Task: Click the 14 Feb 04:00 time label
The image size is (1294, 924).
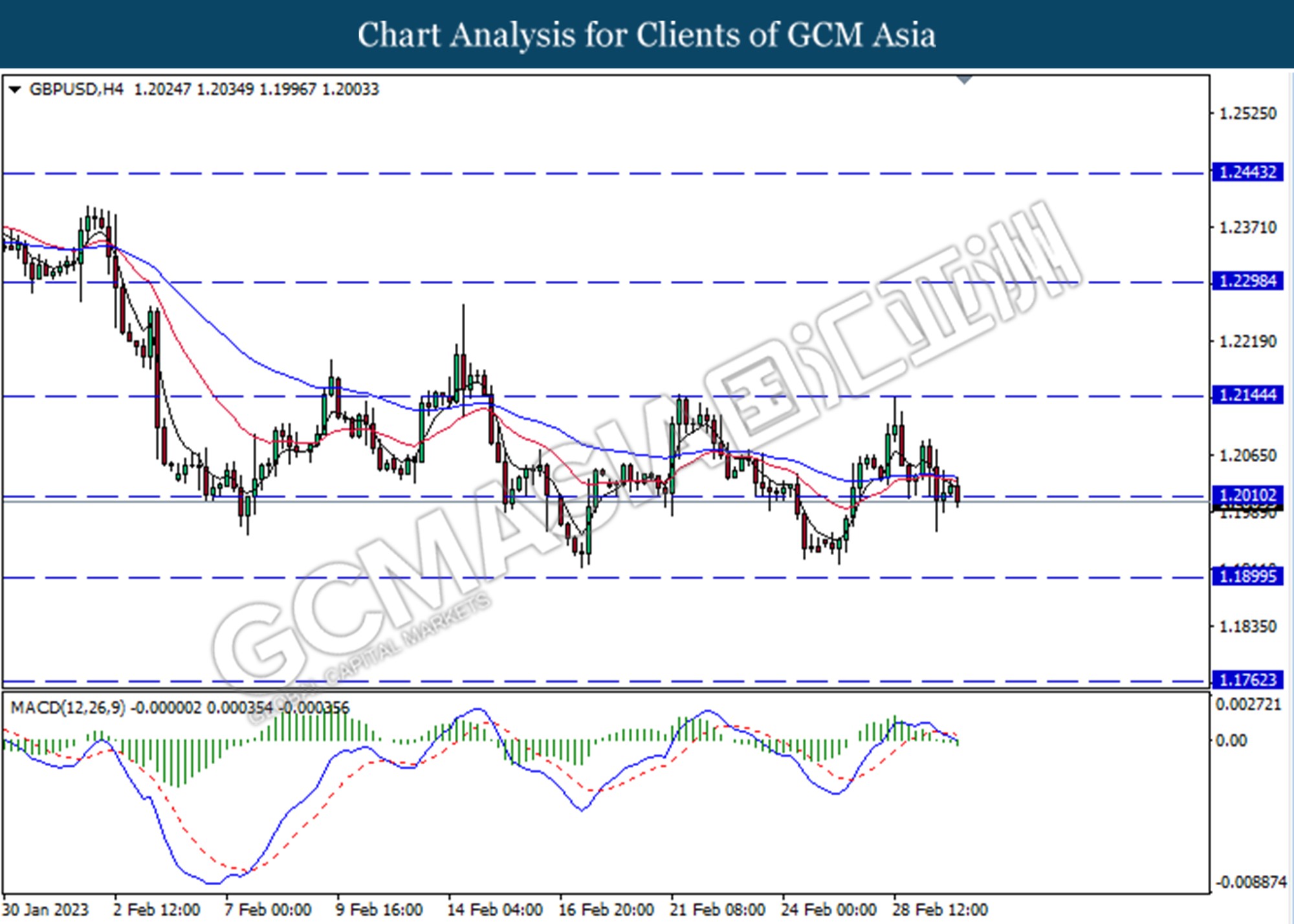Action: tap(495, 910)
